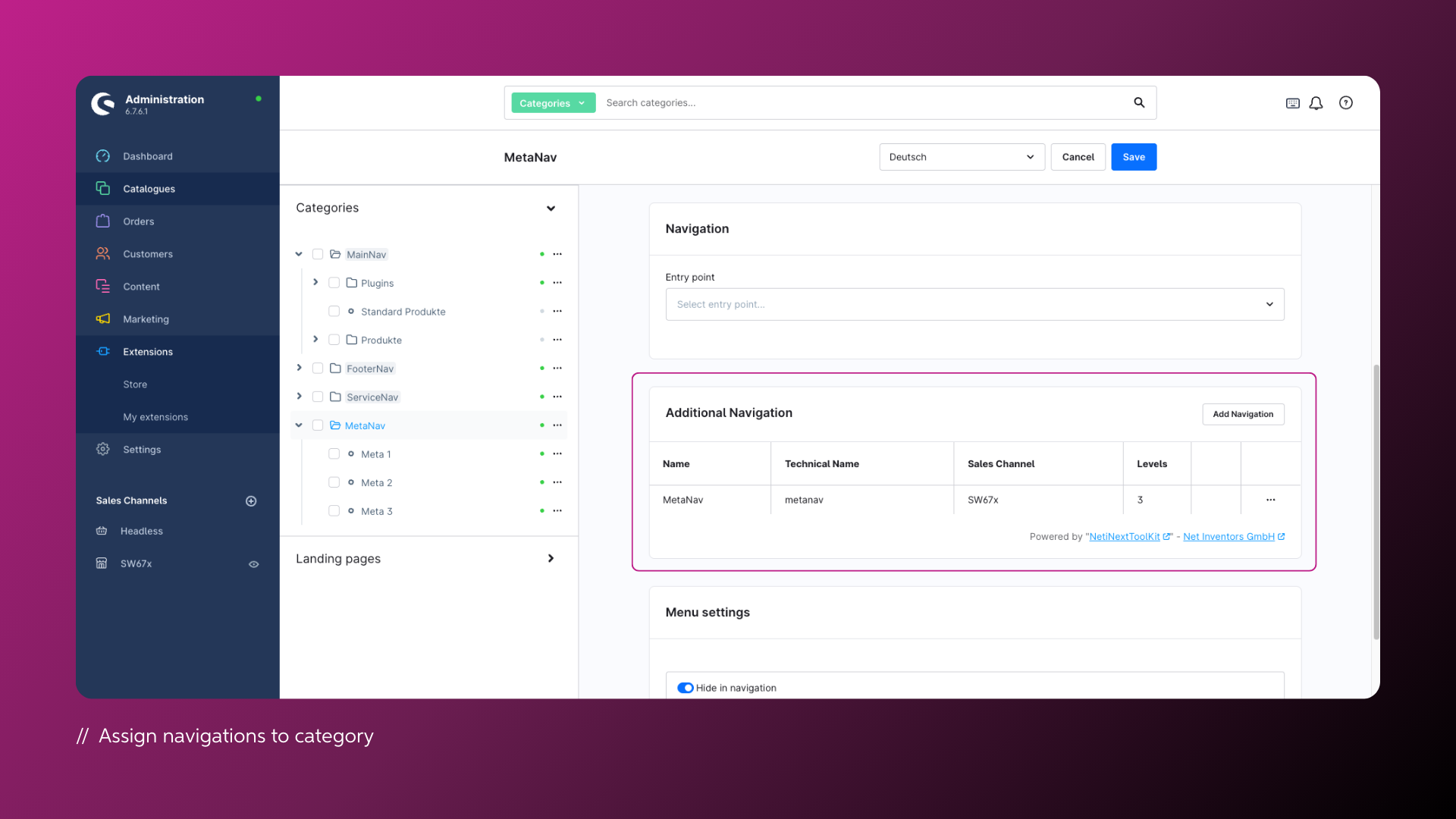This screenshot has height=819, width=1456.
Task: Click the Catalogues icon in sidebar
Action: pos(103,188)
